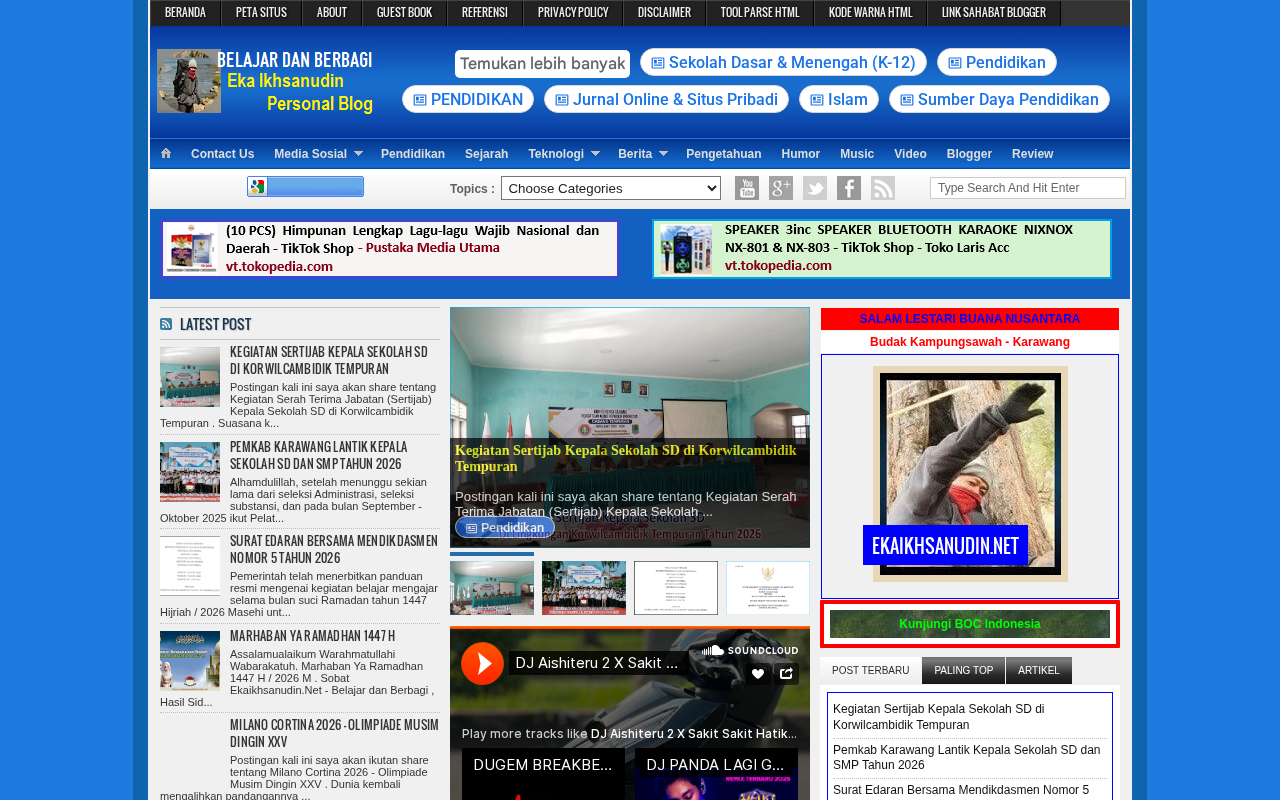Select the second slider thumbnail of the group photo
This screenshot has height=800, width=1280.
coord(584,588)
